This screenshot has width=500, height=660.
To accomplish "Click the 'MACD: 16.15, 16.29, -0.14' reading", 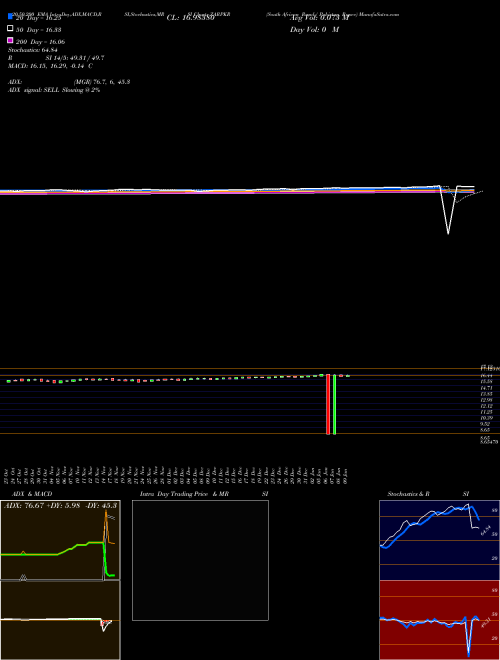I will (48, 66).
